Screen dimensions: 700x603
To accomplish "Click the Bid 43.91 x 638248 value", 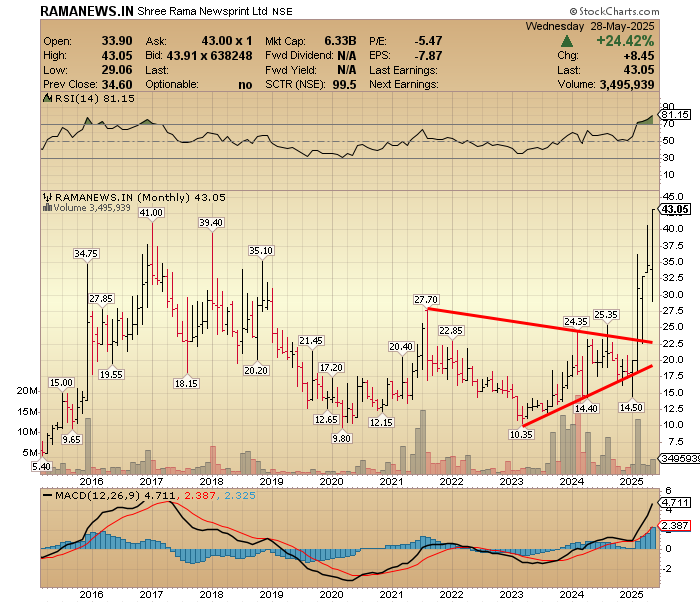I will point(209,56).
